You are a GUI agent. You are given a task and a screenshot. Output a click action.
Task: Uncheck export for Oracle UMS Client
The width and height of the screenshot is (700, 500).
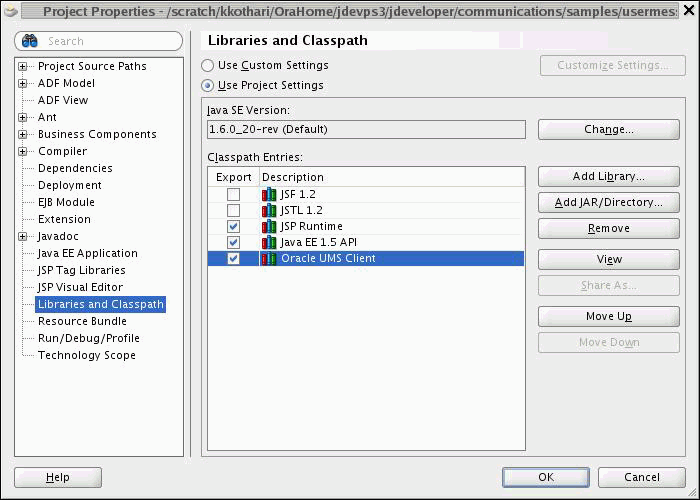233,258
